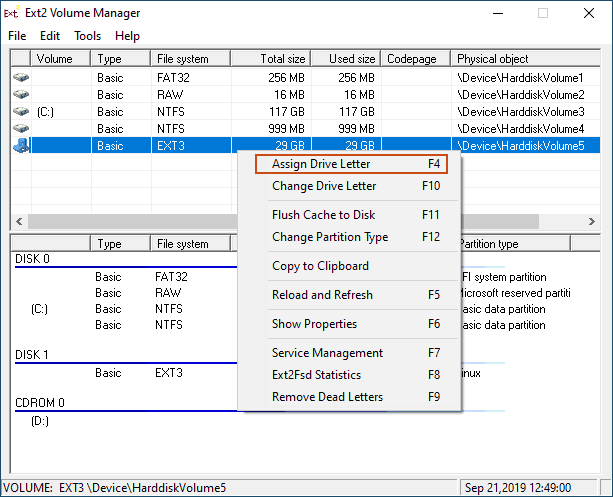Choose Change Drive Letter menu entry
The width and height of the screenshot is (613, 497).
(351, 186)
